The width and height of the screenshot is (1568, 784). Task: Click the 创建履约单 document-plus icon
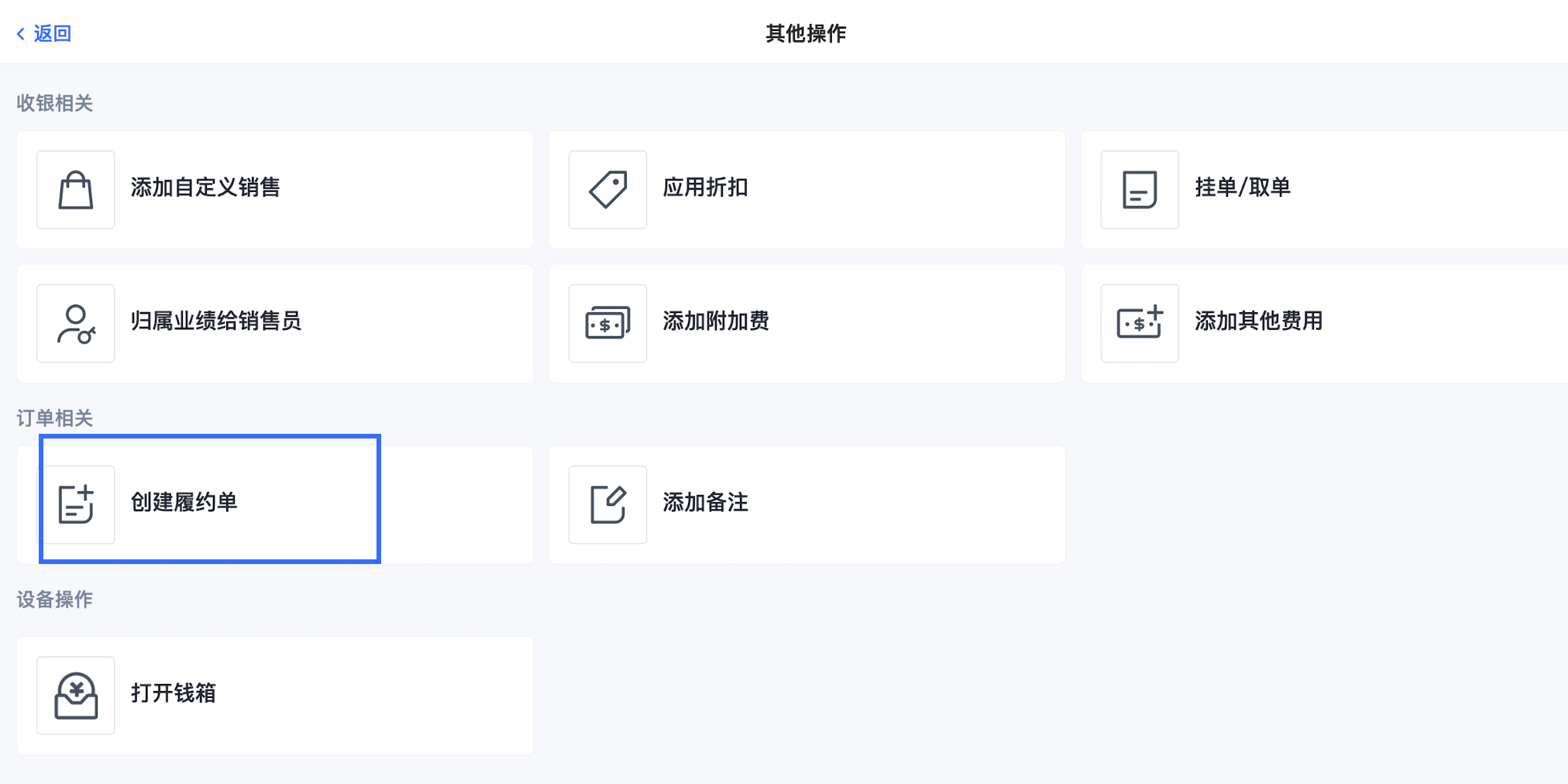pyautogui.click(x=76, y=504)
